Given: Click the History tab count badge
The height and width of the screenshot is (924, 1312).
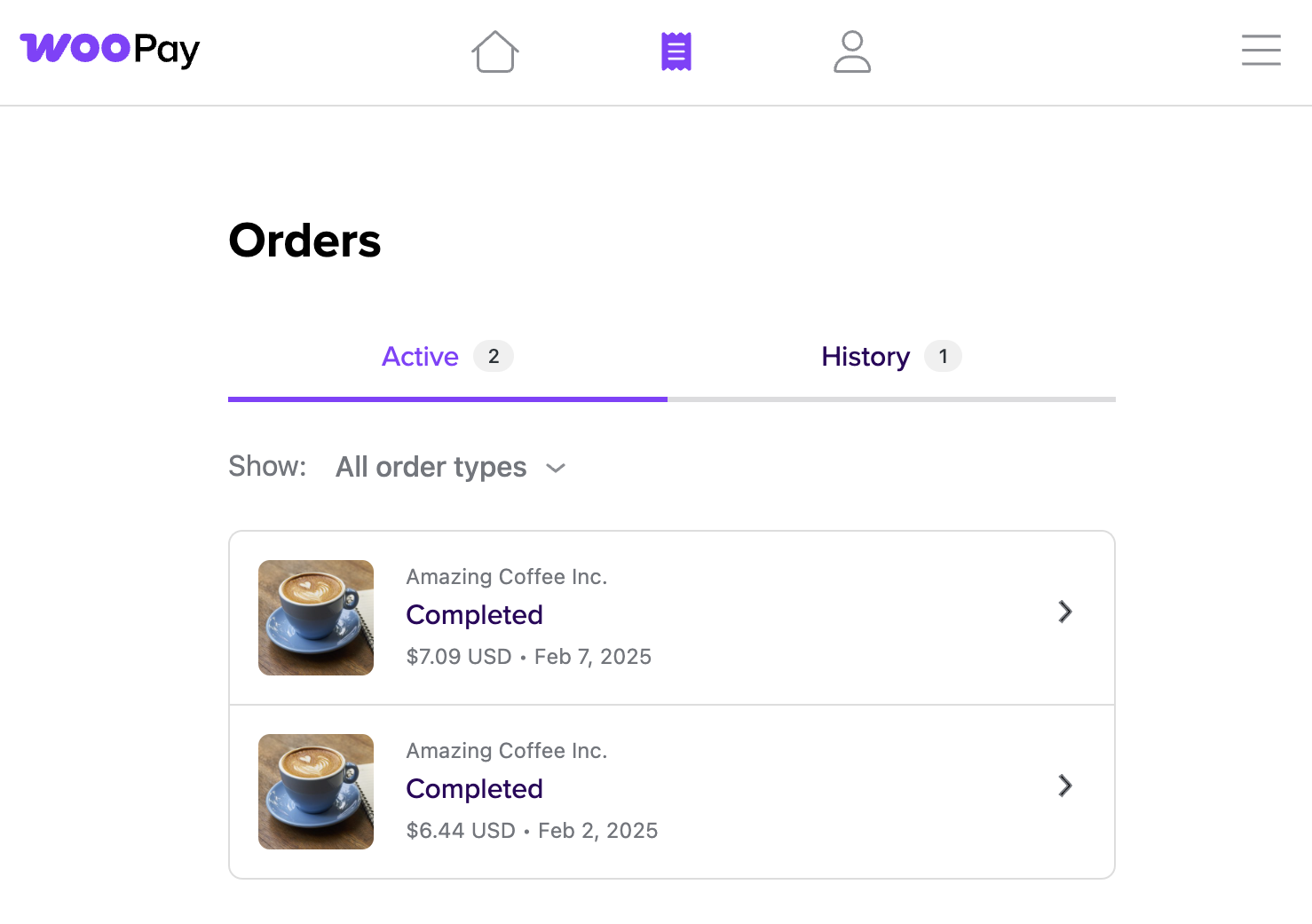Looking at the screenshot, I should point(944,356).
